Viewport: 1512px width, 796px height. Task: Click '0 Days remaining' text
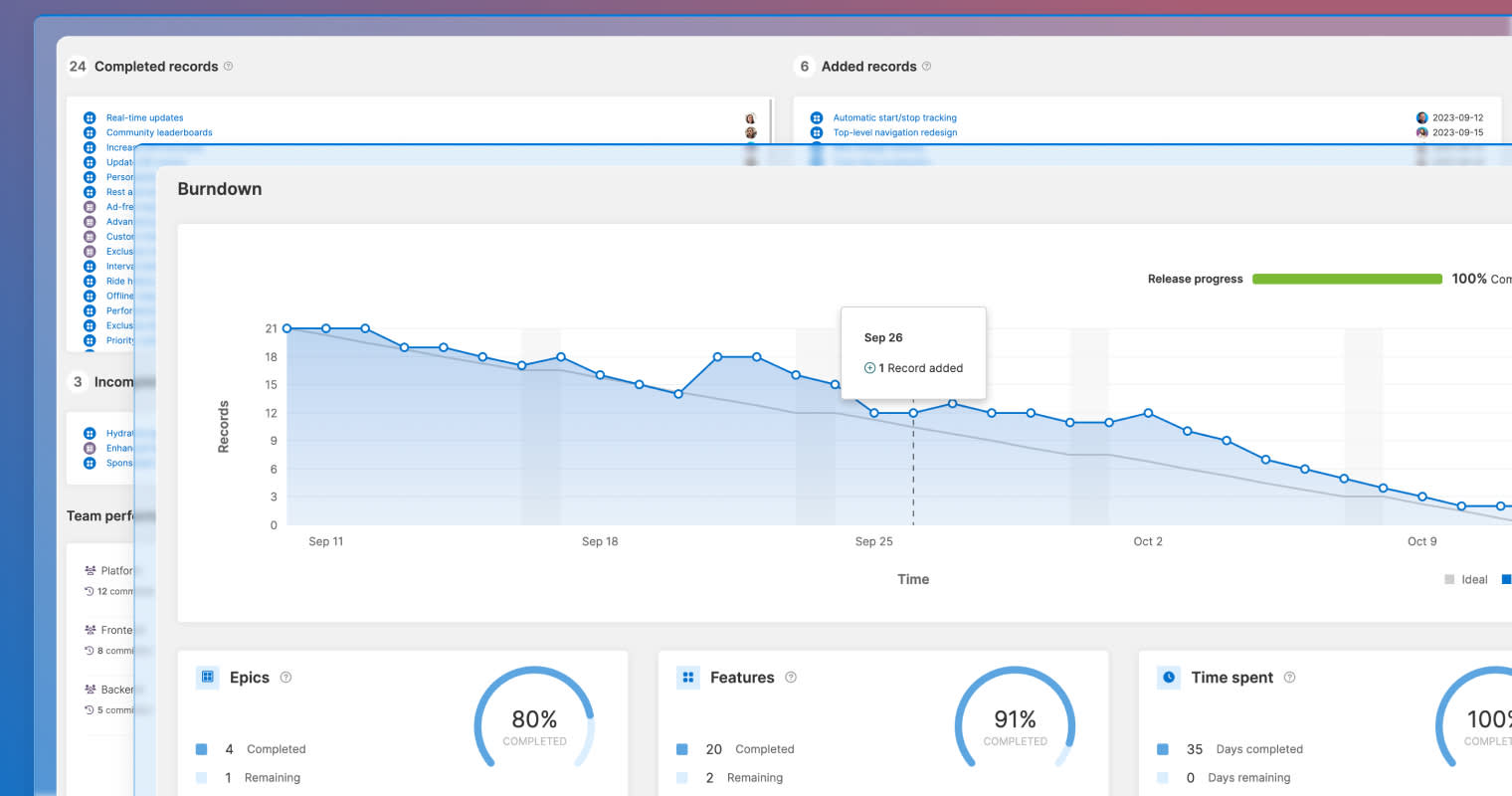click(x=1238, y=778)
